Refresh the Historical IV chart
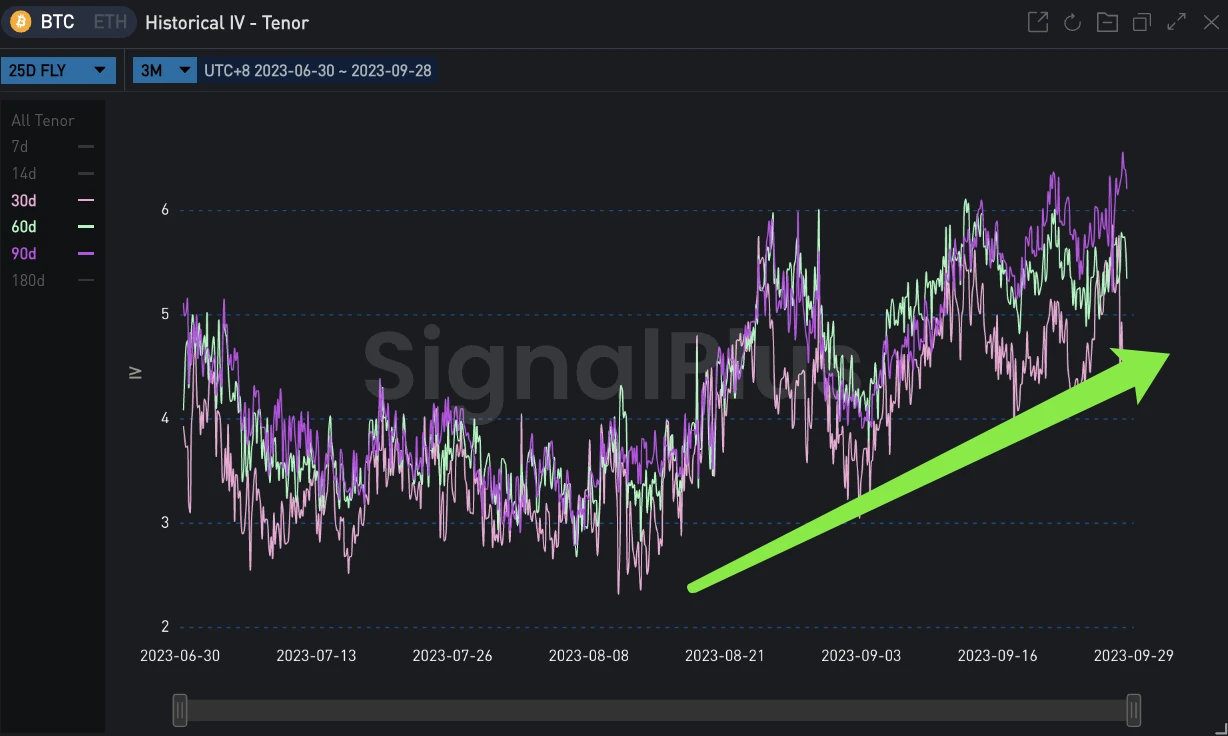The height and width of the screenshot is (736, 1228). (x=1072, y=22)
